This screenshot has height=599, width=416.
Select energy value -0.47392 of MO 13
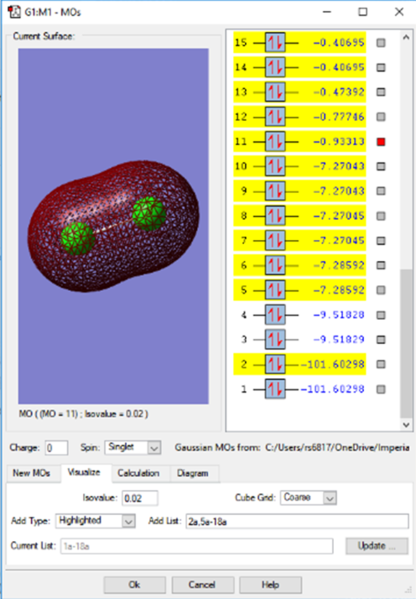pyautogui.click(x=339, y=92)
